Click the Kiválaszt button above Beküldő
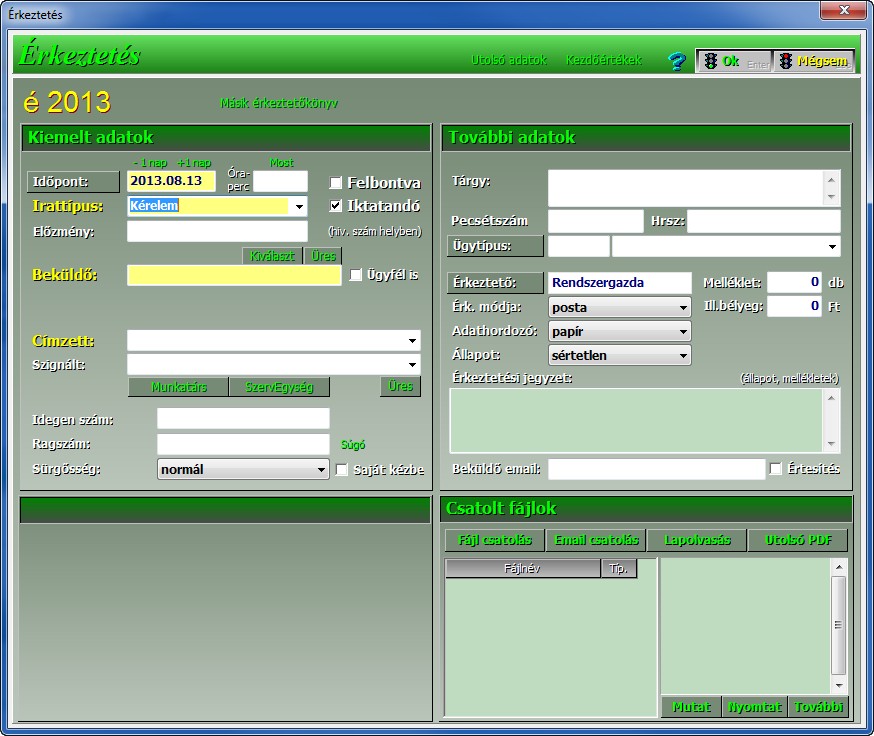Image resolution: width=874 pixels, height=736 pixels. click(272, 256)
